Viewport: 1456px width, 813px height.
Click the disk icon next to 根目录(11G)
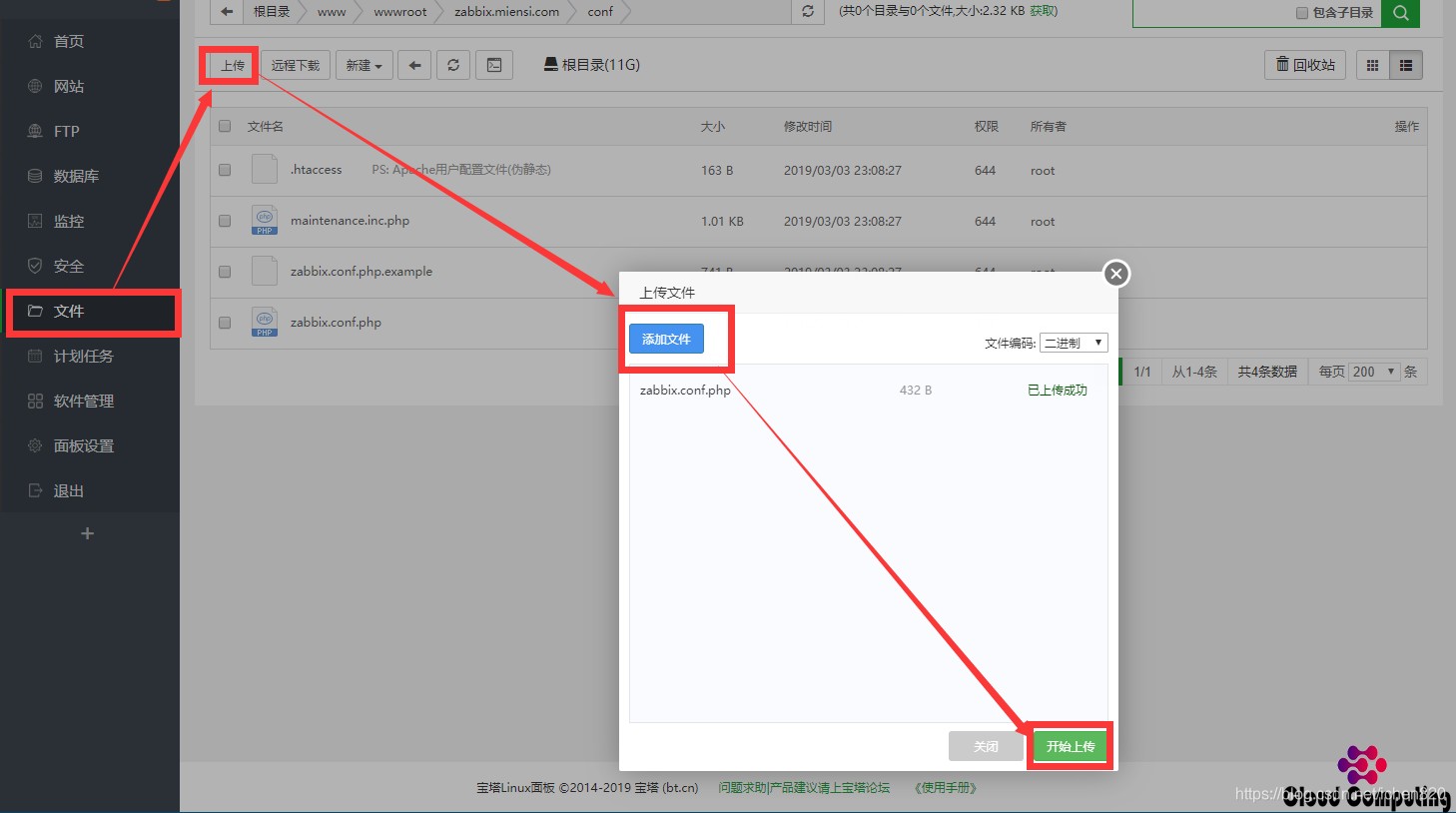(550, 64)
